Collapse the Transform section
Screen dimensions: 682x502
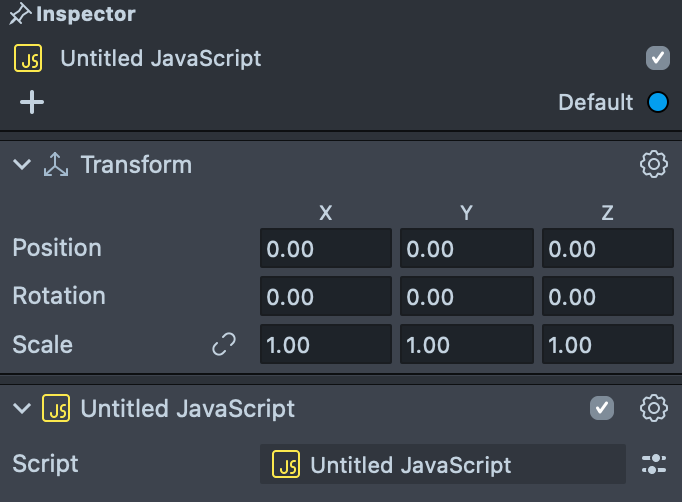coord(23,165)
